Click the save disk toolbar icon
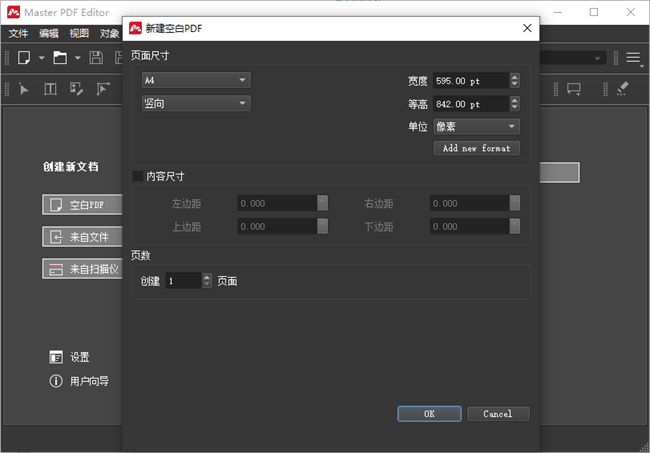Viewport: 650px width, 453px height. pos(96,58)
